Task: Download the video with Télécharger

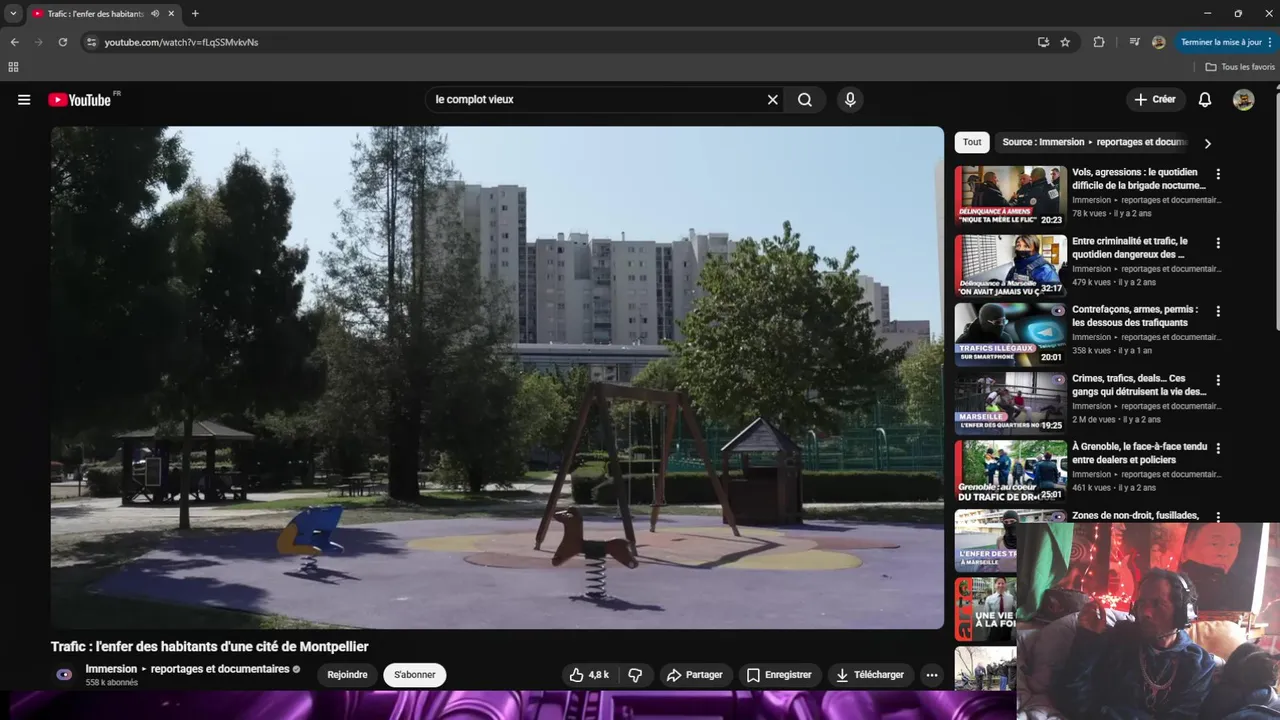Action: tap(870, 675)
